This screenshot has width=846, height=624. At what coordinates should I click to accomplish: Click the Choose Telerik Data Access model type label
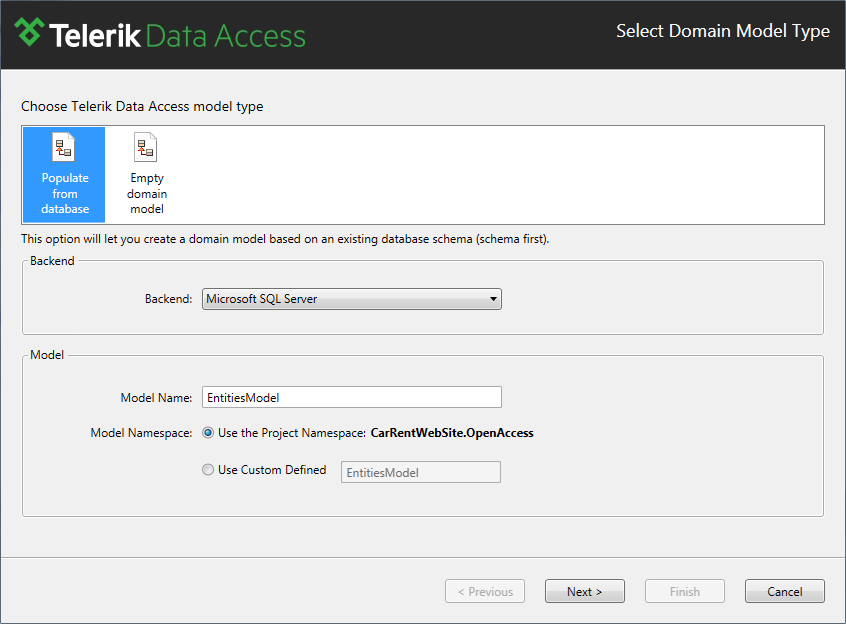(x=142, y=106)
